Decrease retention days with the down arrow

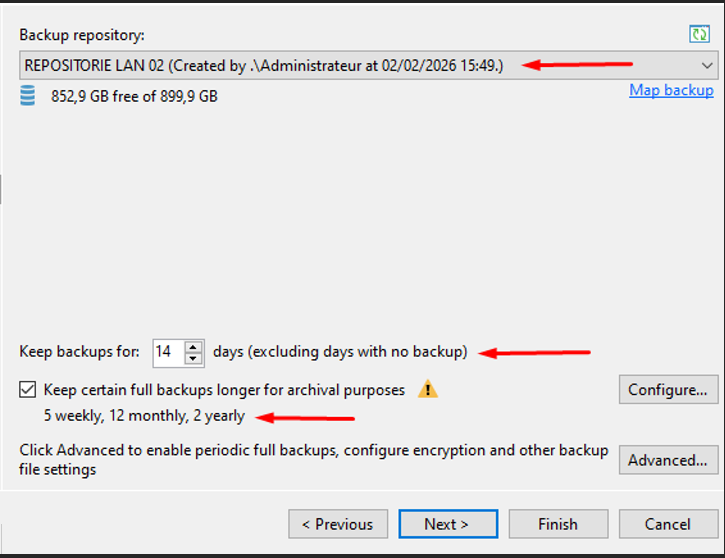[x=193, y=358]
